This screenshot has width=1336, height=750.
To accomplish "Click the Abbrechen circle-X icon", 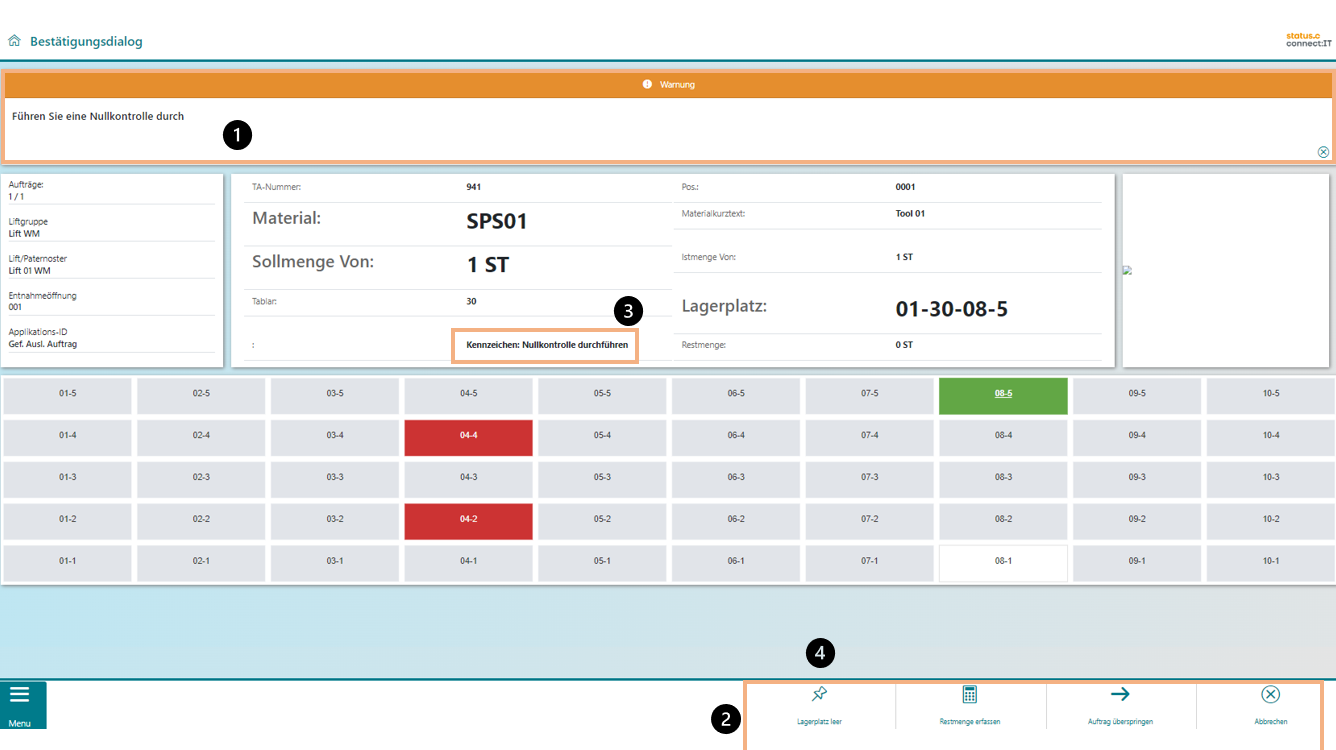I will (x=1270, y=694).
